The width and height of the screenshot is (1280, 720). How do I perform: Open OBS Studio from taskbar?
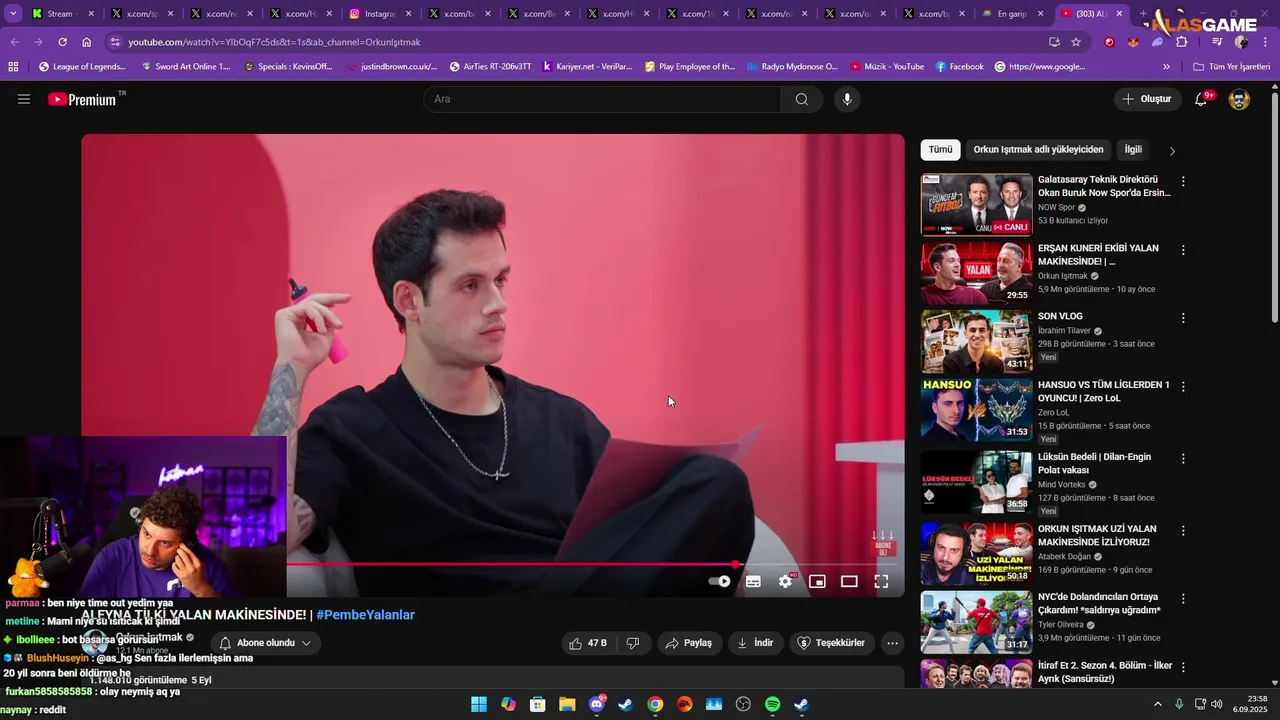pos(743,704)
